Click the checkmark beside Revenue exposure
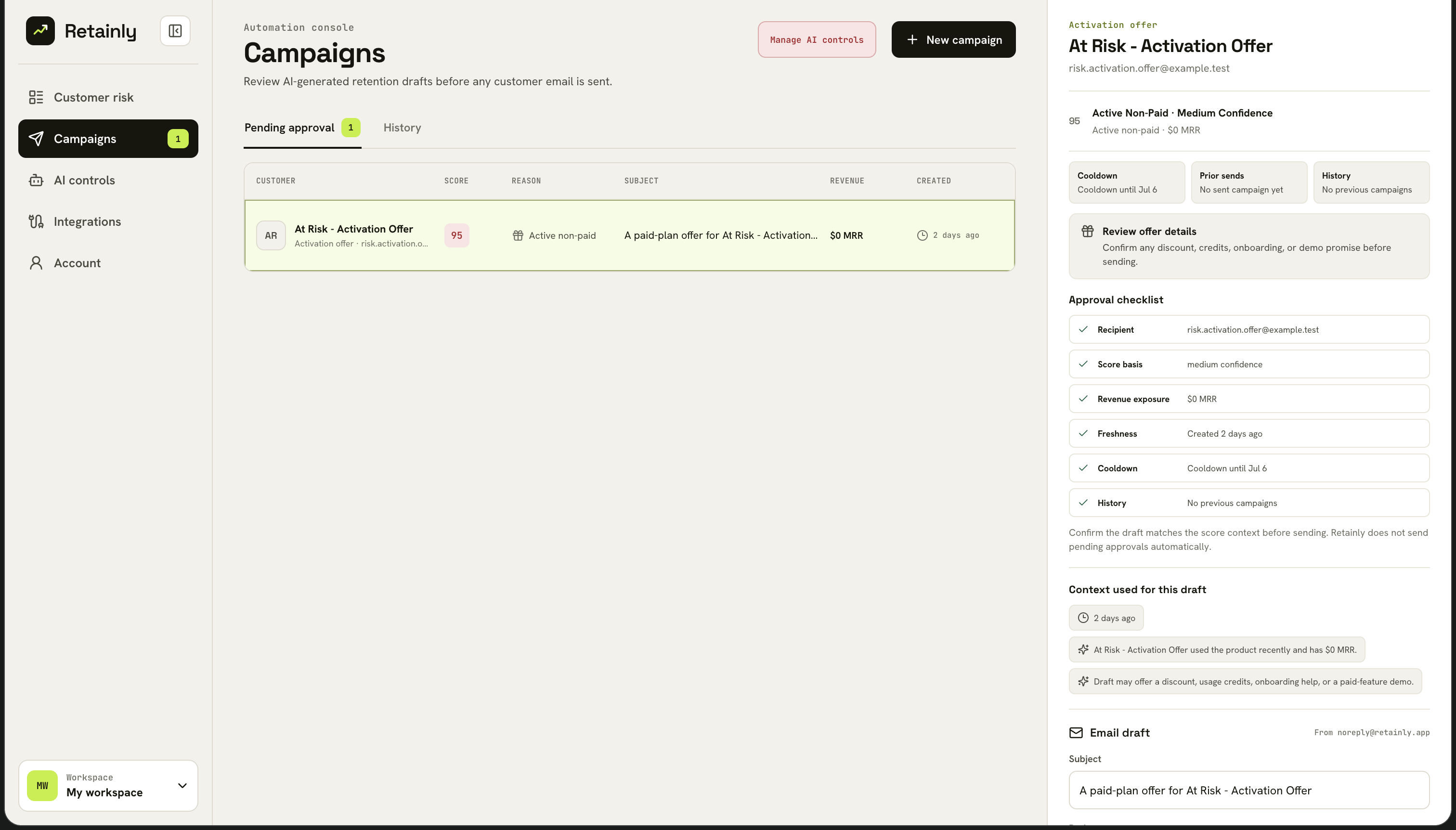Image resolution: width=1456 pixels, height=830 pixels. click(x=1083, y=399)
